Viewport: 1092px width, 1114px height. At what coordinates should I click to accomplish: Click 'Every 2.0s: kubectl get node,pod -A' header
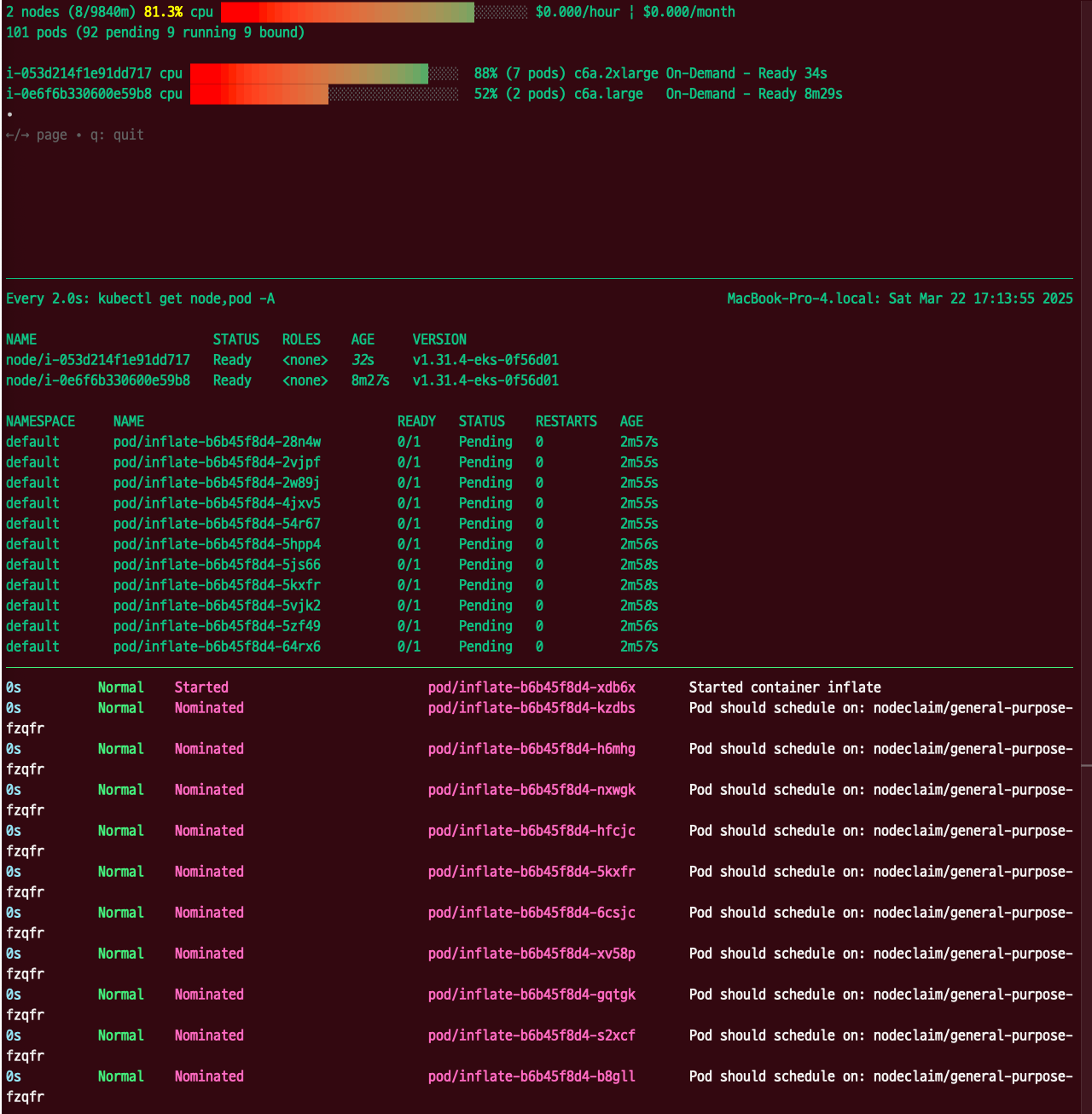(x=141, y=299)
